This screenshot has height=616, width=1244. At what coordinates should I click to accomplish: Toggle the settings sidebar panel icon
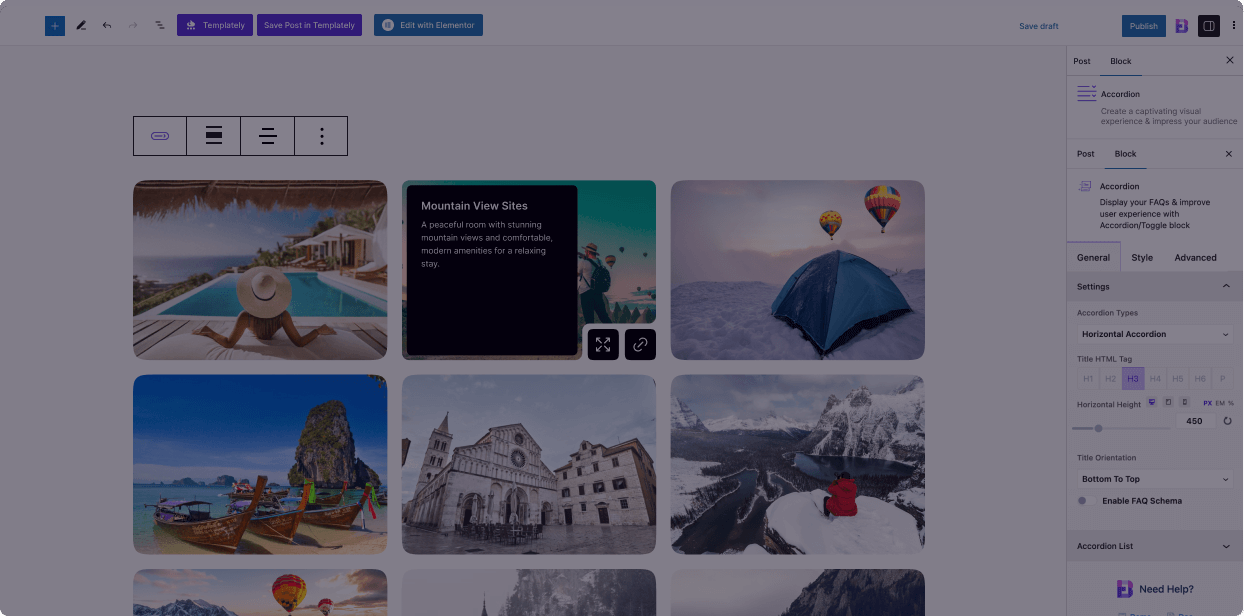(x=1209, y=26)
